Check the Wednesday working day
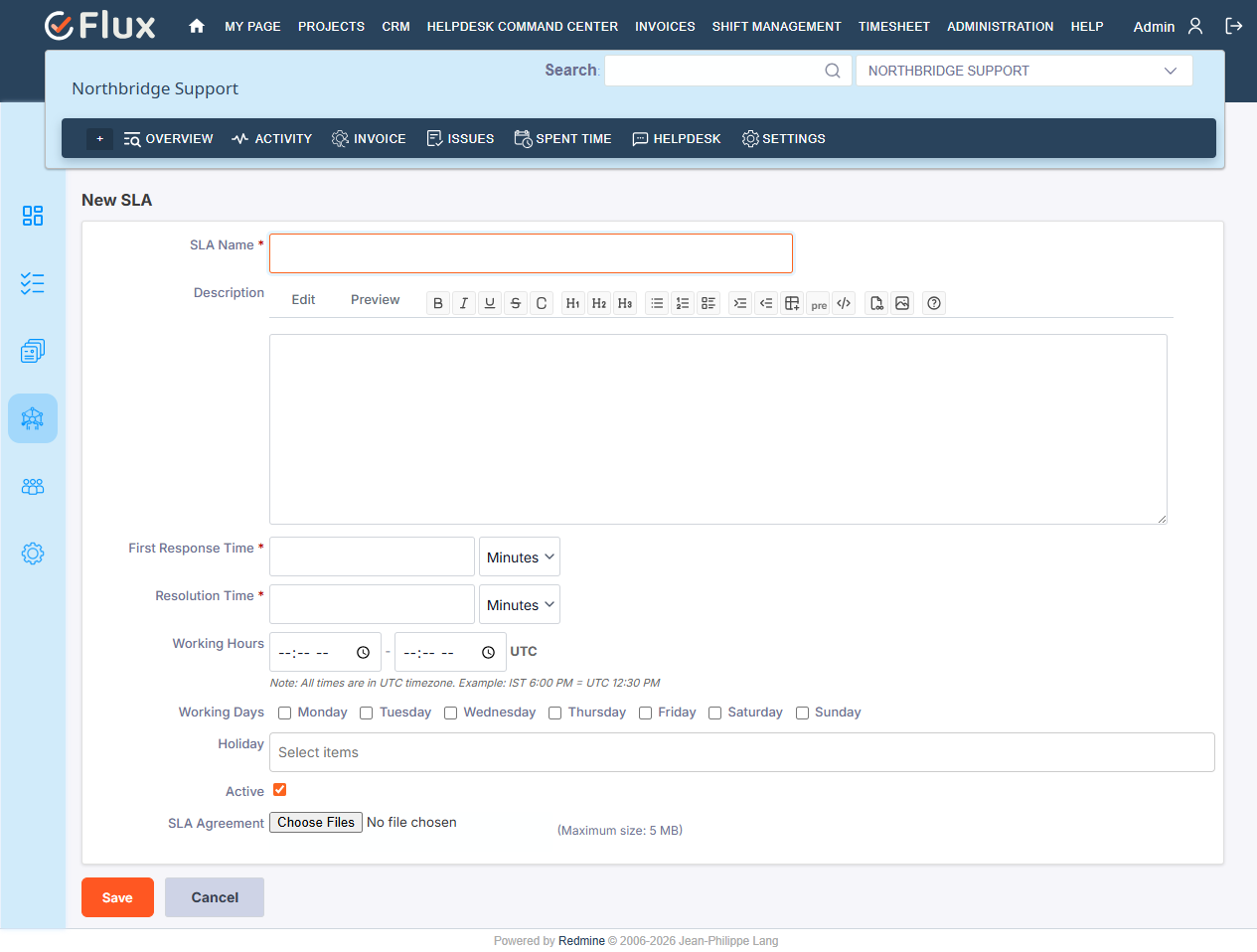The image size is (1257, 952). click(451, 713)
